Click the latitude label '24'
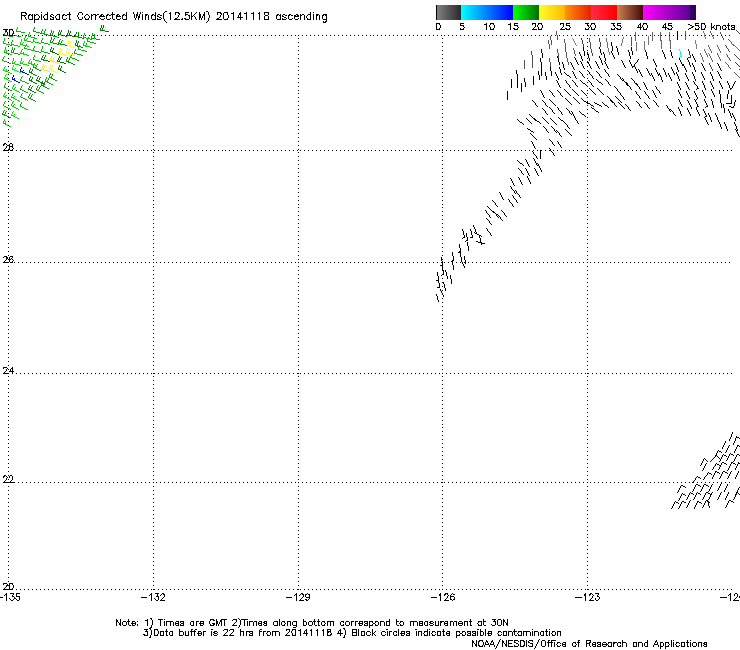 (x=8, y=371)
